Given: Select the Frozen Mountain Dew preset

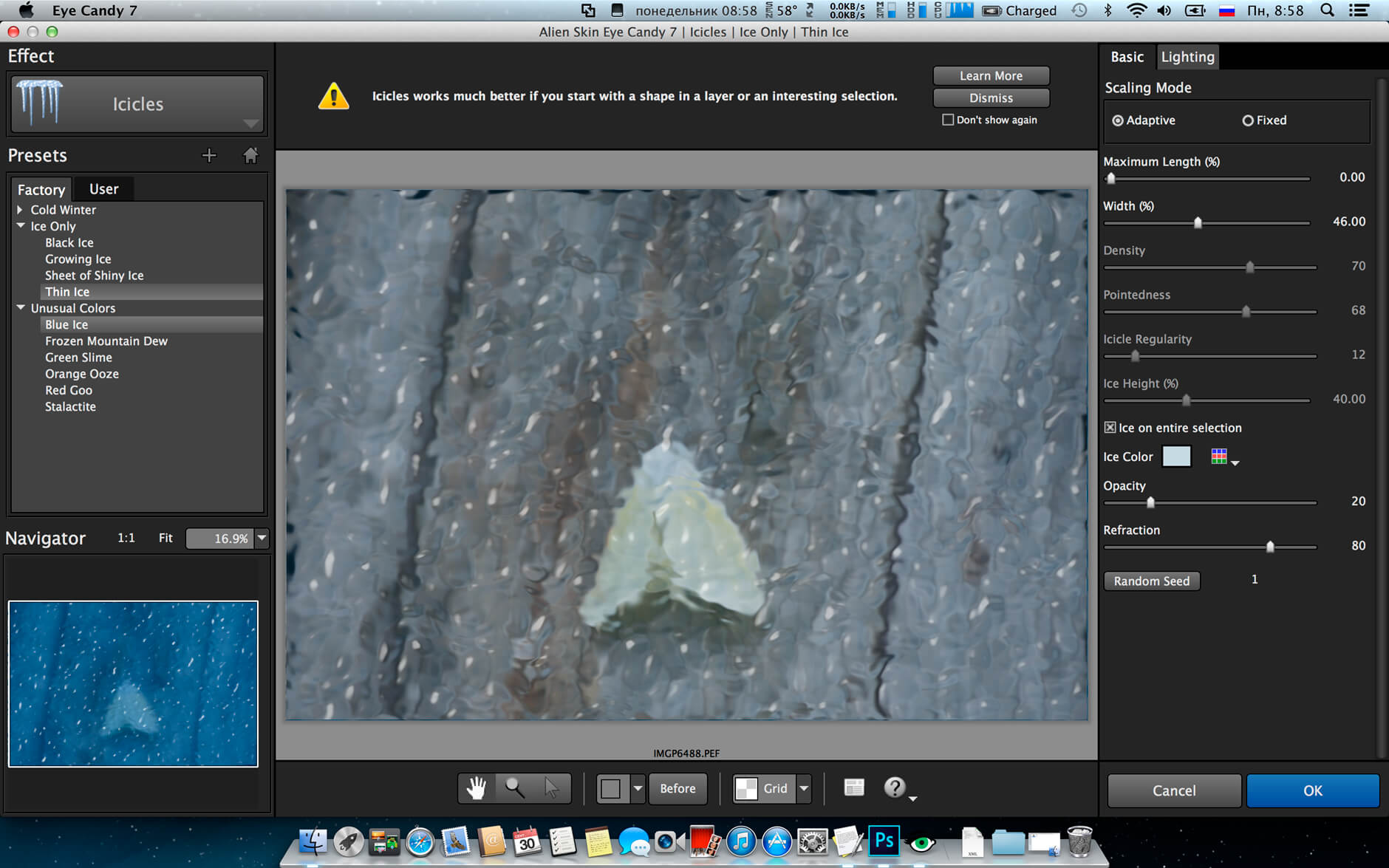Looking at the screenshot, I should tap(106, 341).
